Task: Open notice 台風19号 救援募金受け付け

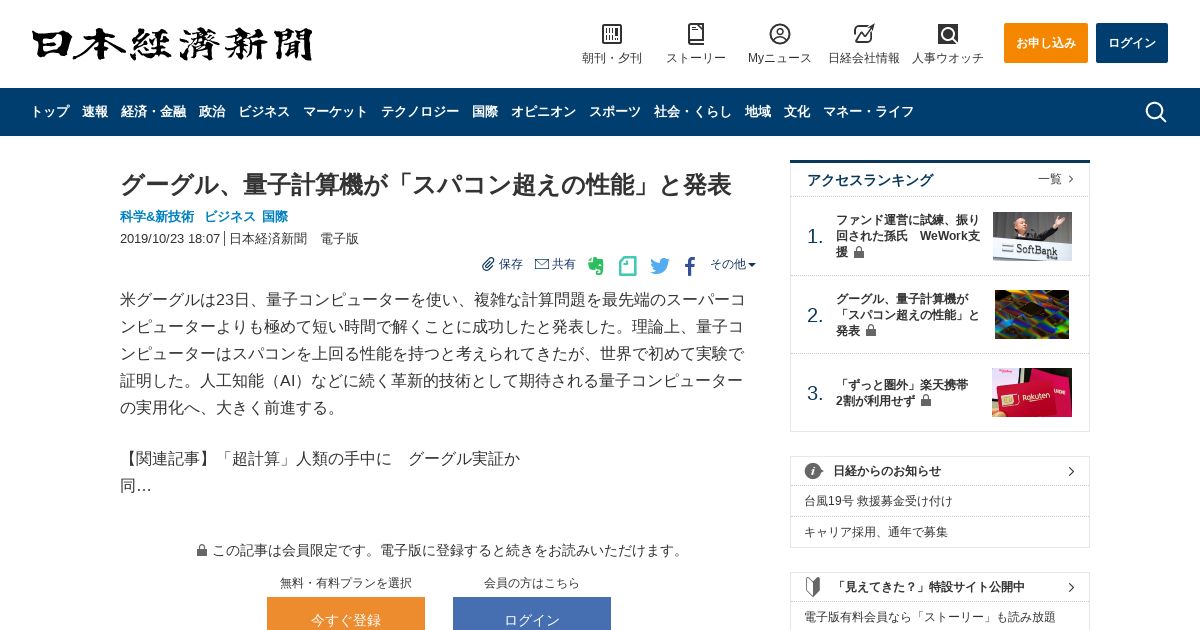Action: (x=878, y=501)
